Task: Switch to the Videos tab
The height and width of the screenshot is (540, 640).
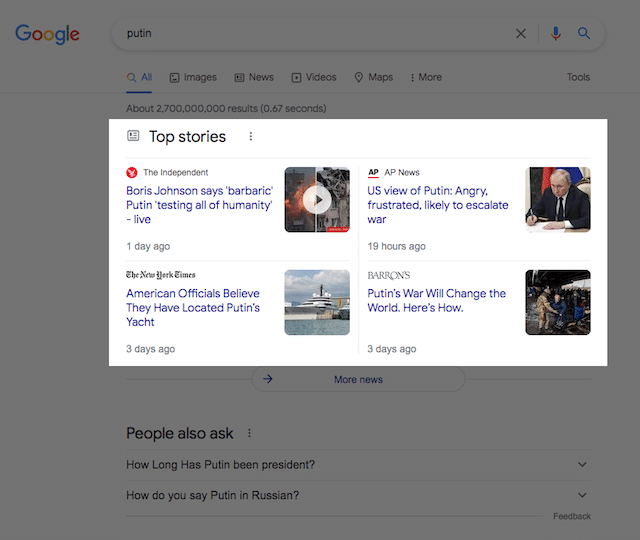Action: 314,77
